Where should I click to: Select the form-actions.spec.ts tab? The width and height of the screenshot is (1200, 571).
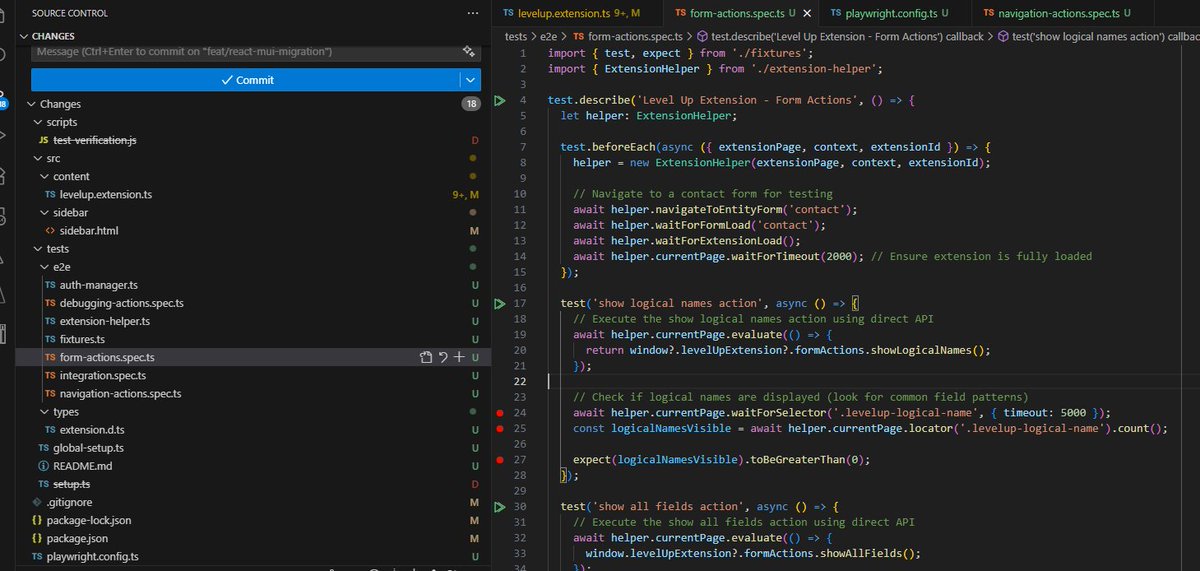point(740,13)
